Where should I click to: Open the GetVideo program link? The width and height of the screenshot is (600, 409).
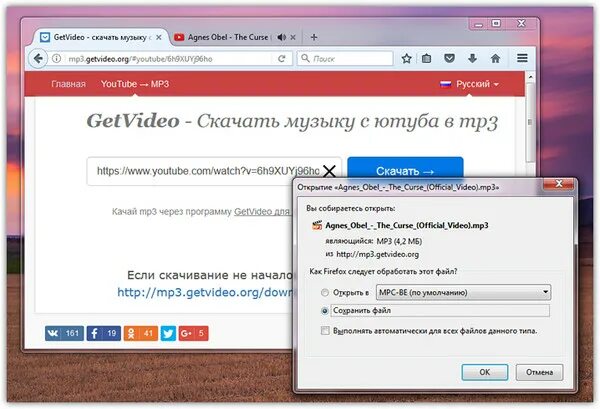pyautogui.click(x=262, y=212)
